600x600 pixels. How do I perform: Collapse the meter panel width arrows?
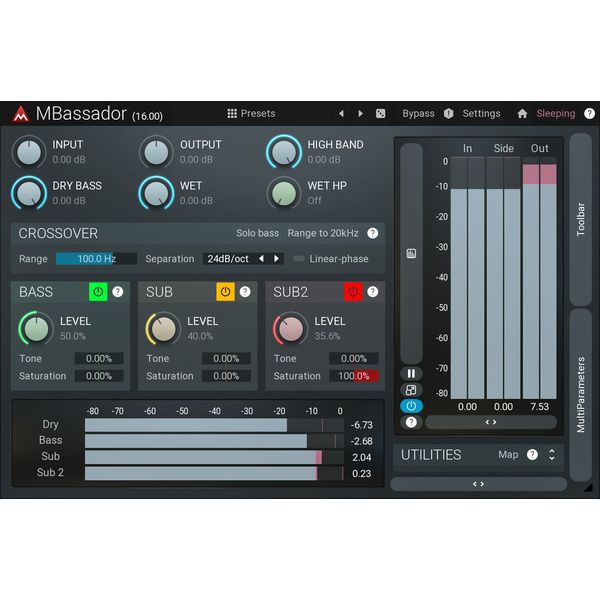491,422
